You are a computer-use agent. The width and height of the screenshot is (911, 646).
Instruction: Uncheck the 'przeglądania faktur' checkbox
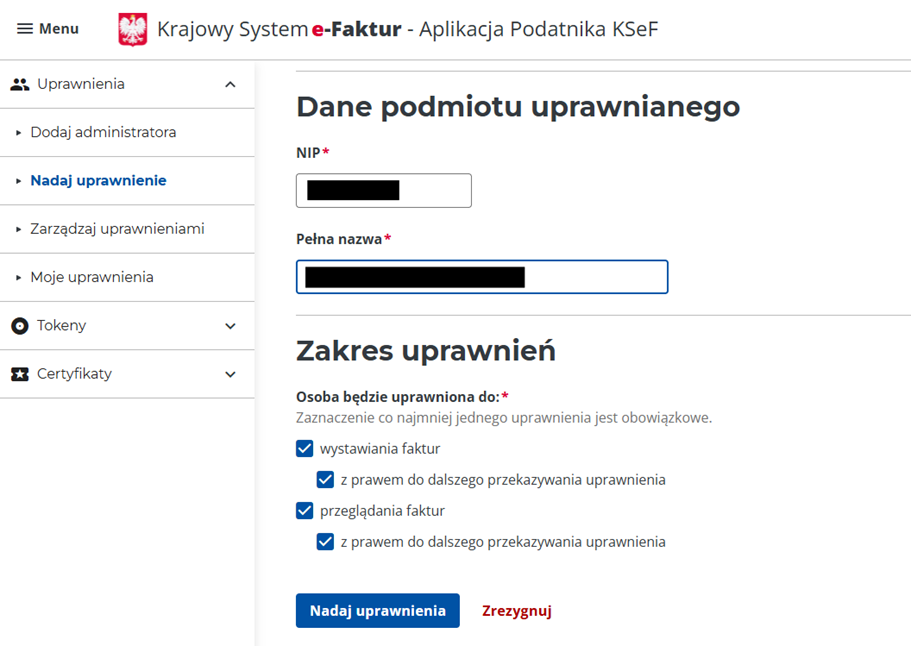[305, 511]
